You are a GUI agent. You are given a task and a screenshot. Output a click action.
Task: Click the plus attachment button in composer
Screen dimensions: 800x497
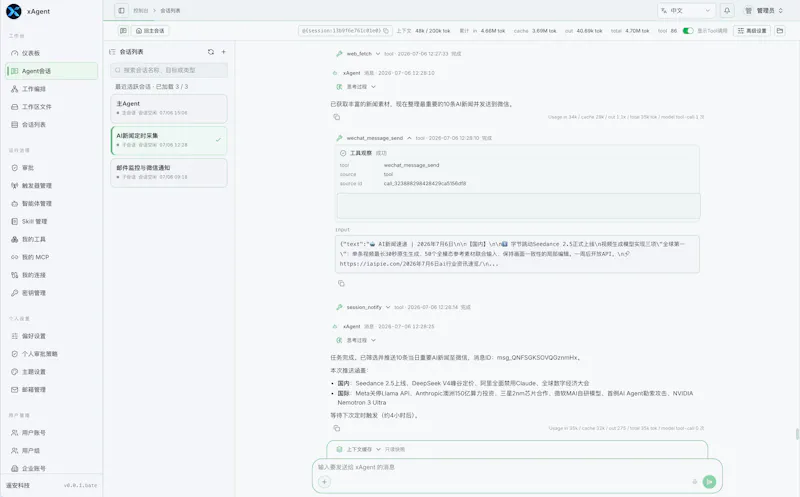(324, 482)
